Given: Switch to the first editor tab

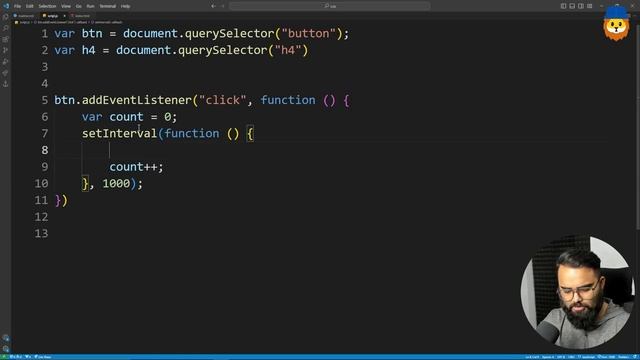Looking at the screenshot, I should pos(24,16).
